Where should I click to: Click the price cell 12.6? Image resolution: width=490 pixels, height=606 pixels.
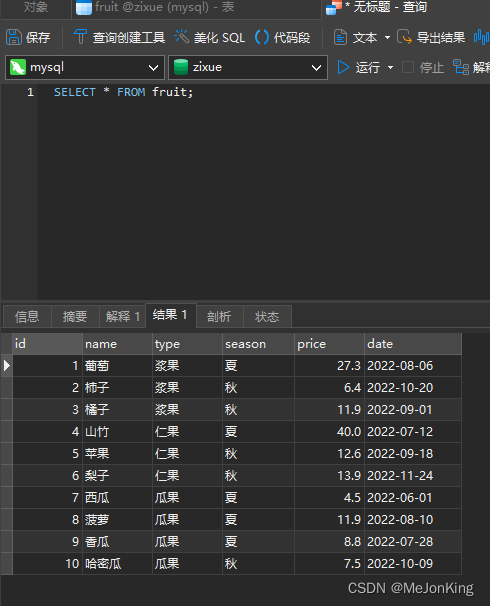coord(329,454)
